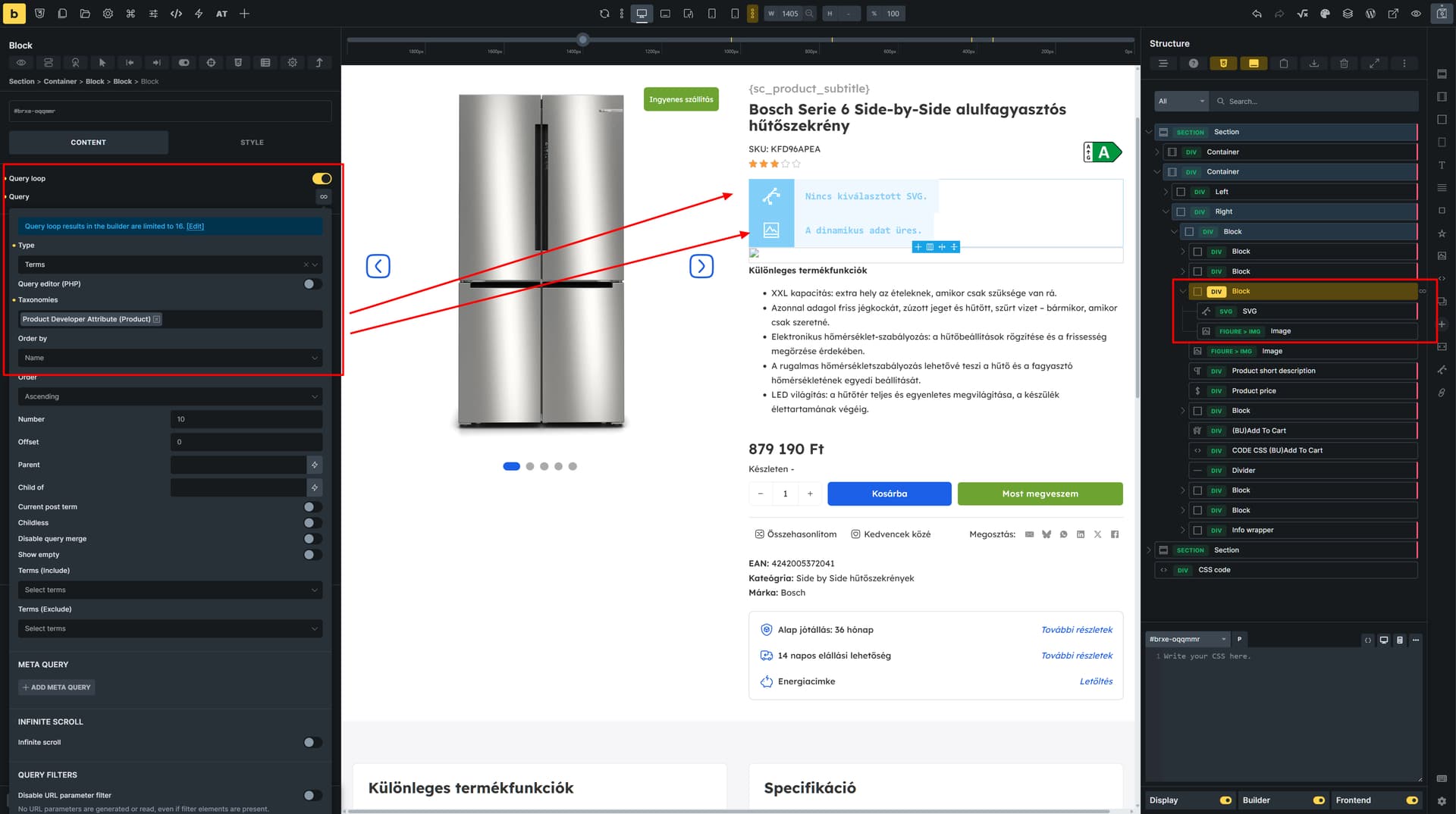Open the layers stack icon

1348,14
